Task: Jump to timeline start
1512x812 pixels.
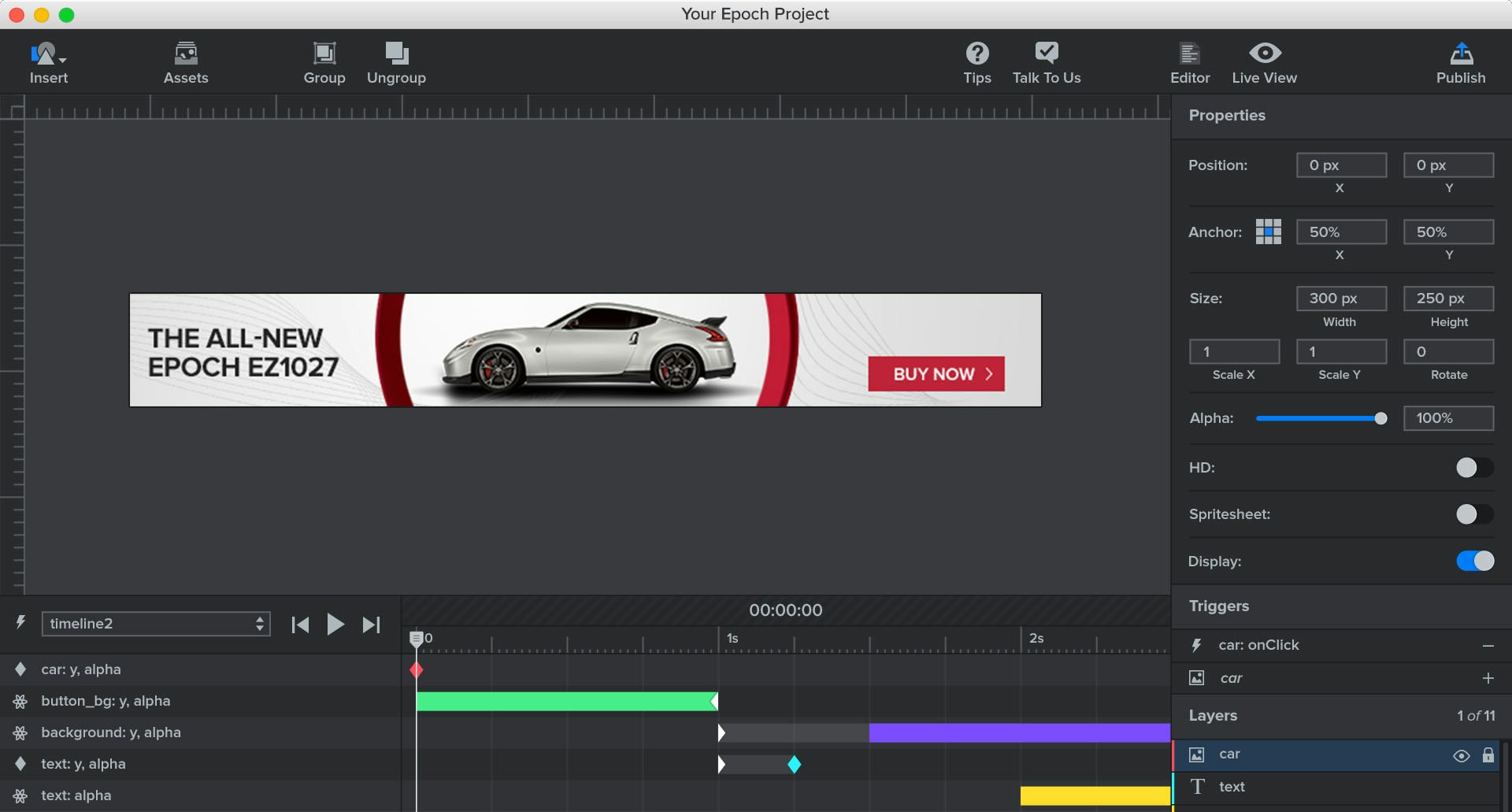Action: click(x=300, y=625)
